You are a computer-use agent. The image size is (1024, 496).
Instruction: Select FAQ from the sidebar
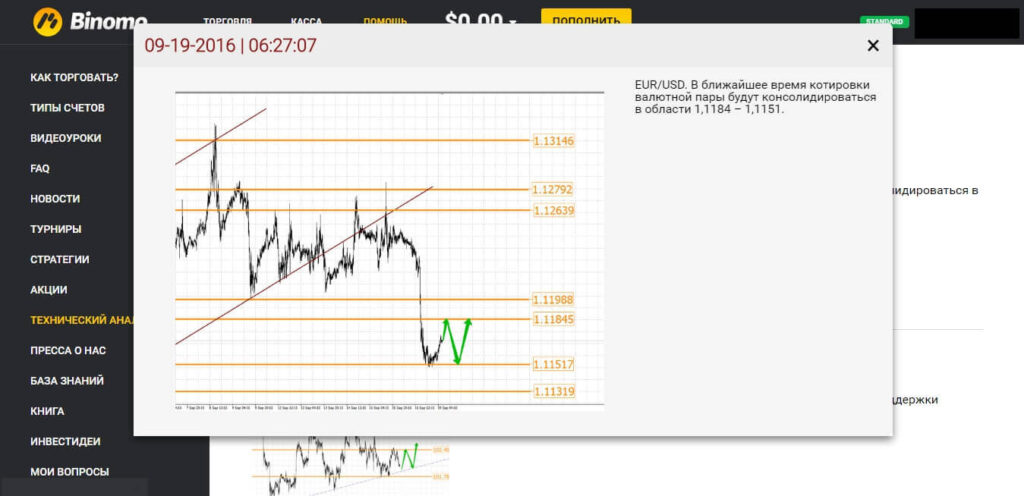coord(40,169)
